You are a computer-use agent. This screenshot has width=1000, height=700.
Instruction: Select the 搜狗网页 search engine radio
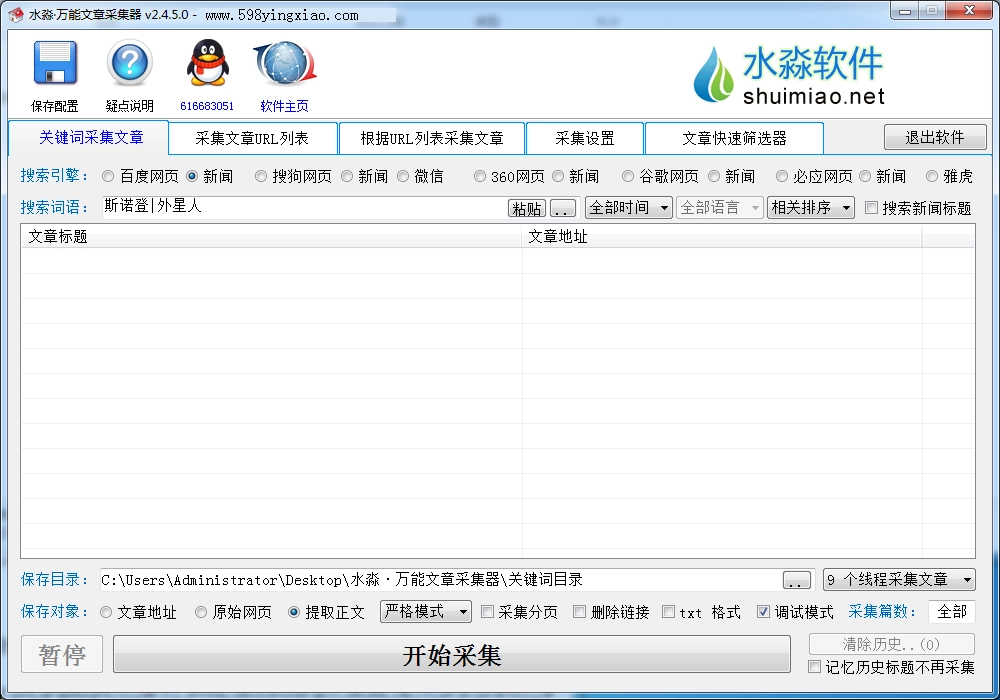pyautogui.click(x=261, y=177)
